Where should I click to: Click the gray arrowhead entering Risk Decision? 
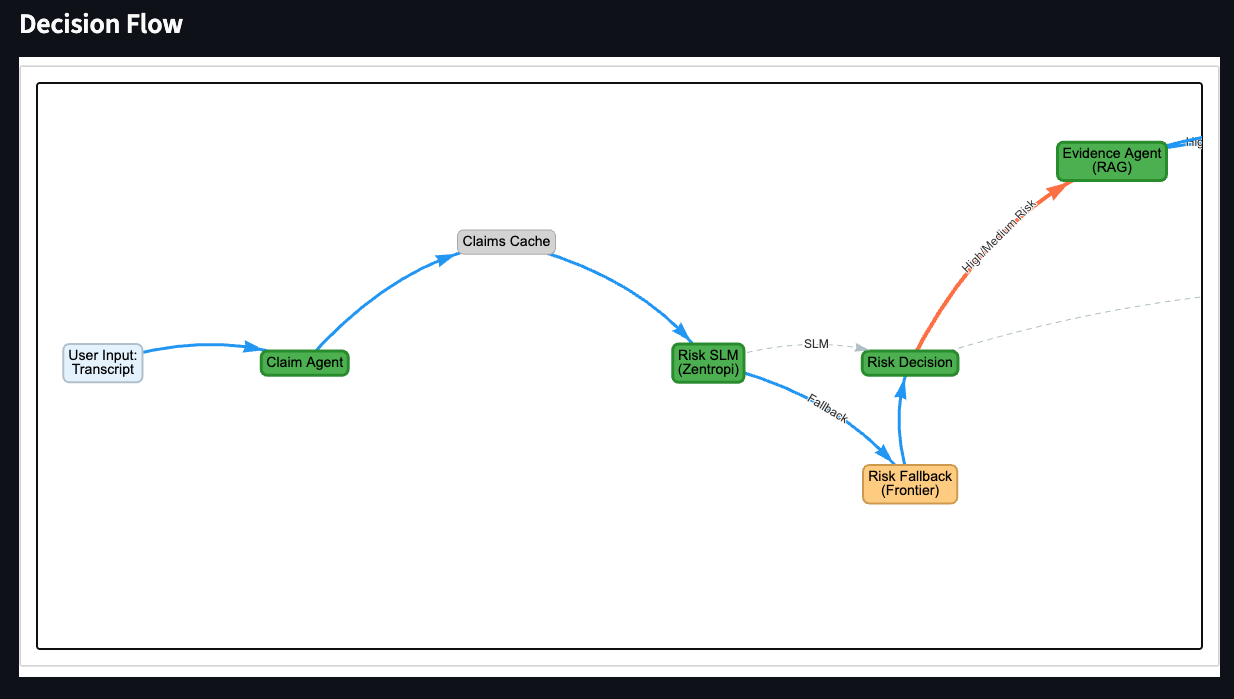862,348
